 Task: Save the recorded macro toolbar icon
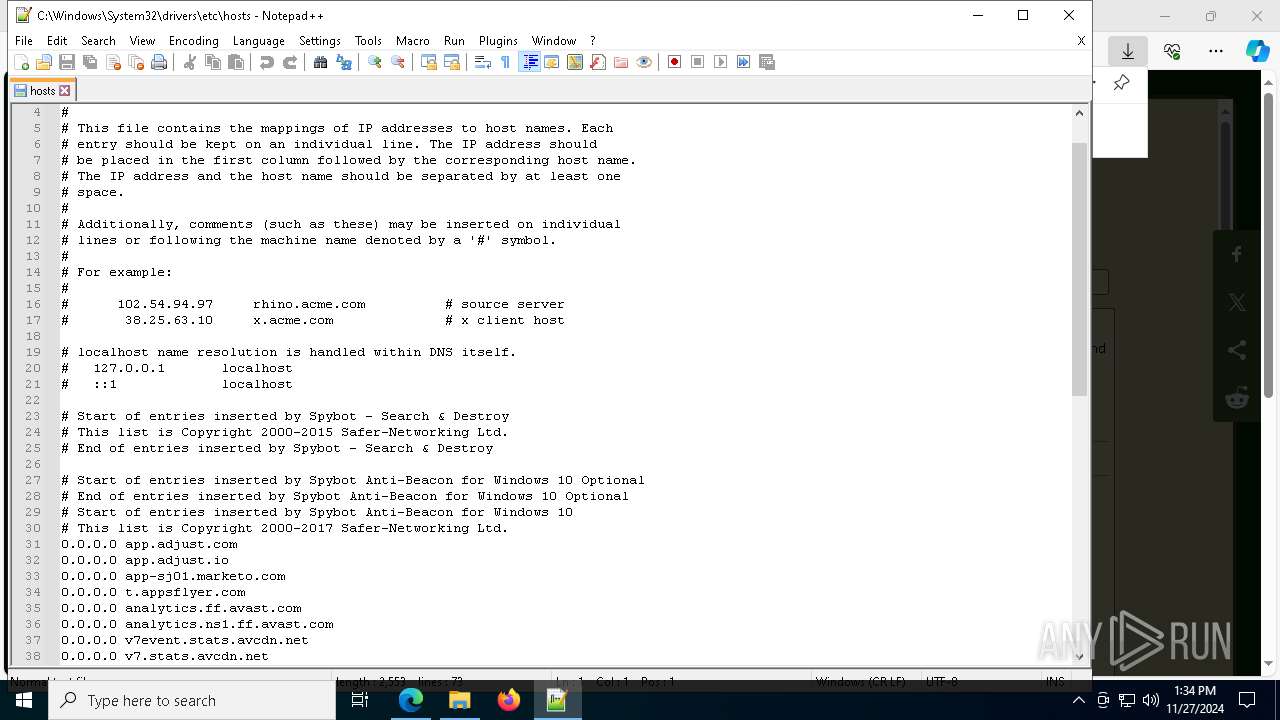coord(767,62)
